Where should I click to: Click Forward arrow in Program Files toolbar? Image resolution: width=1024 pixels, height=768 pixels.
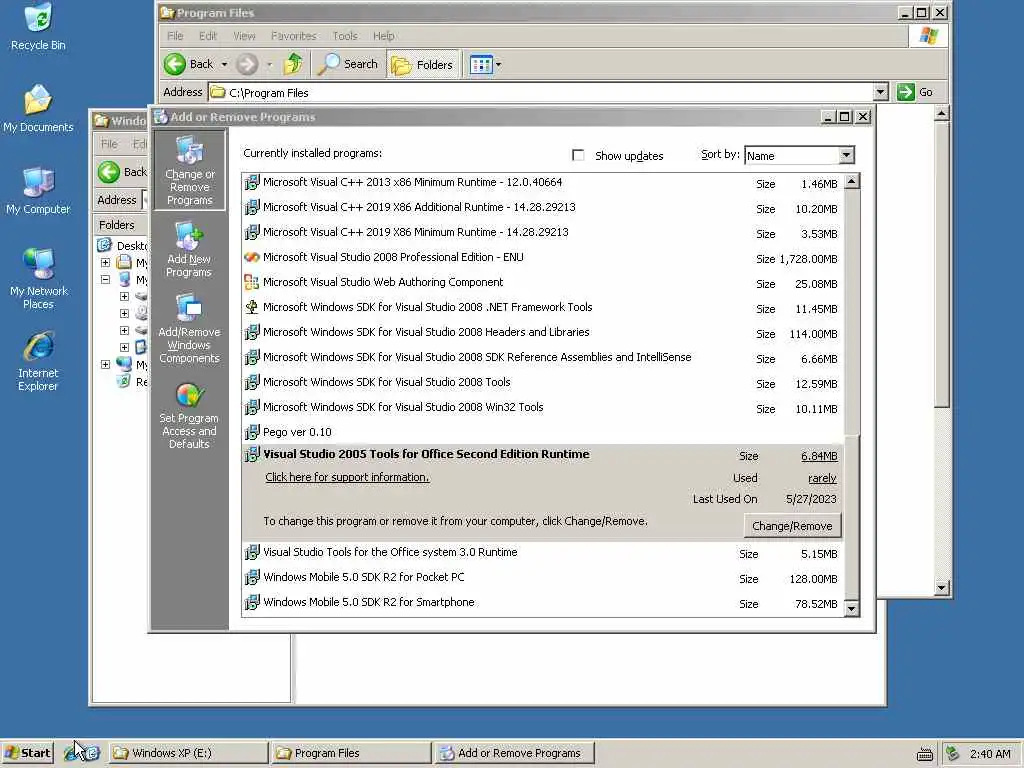pyautogui.click(x=247, y=64)
